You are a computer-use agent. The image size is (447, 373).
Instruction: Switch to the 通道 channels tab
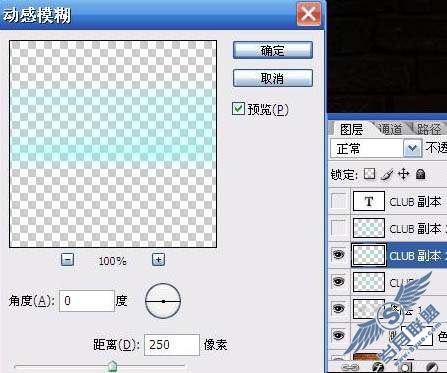coord(391,129)
